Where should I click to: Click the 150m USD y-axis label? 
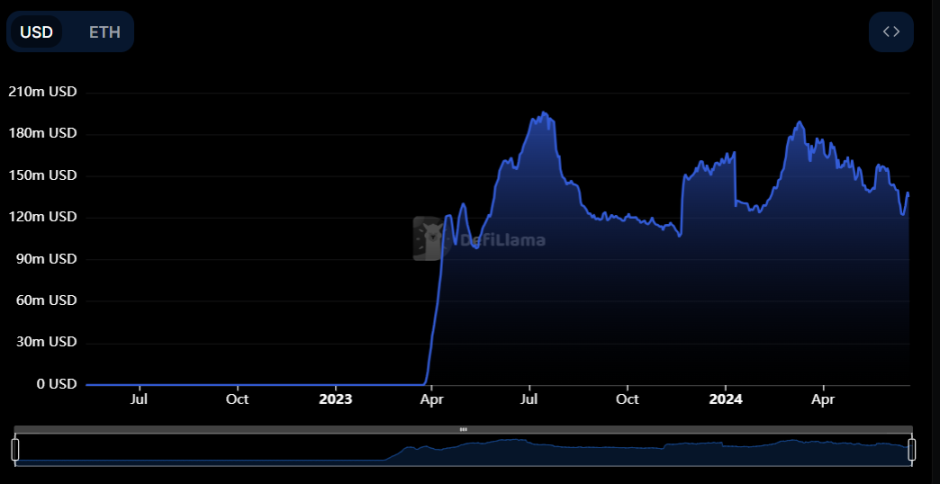click(42, 175)
